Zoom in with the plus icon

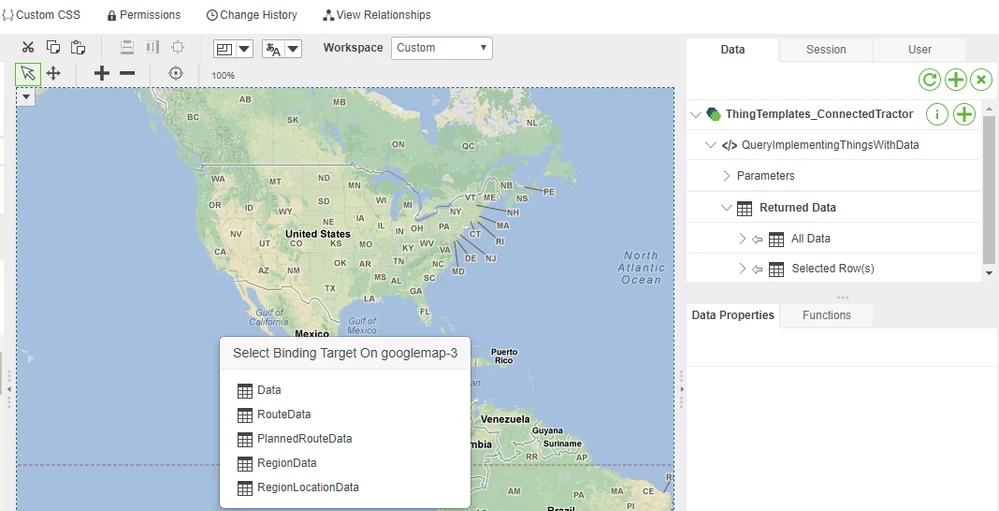pos(101,73)
